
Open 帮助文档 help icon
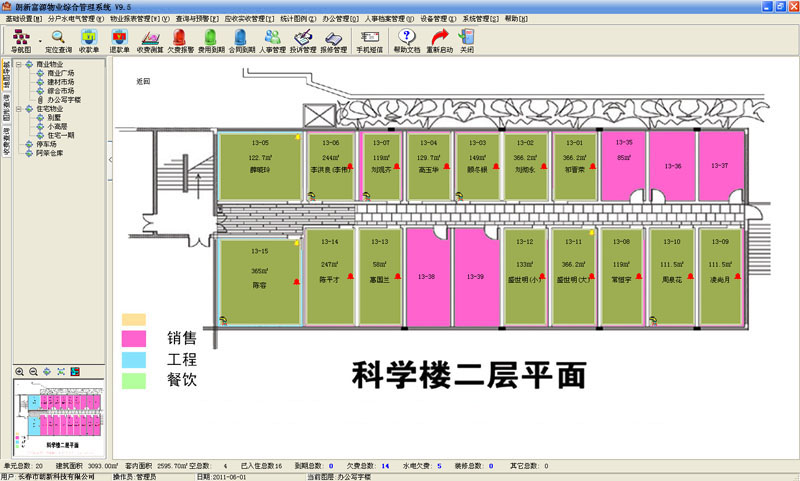point(406,39)
